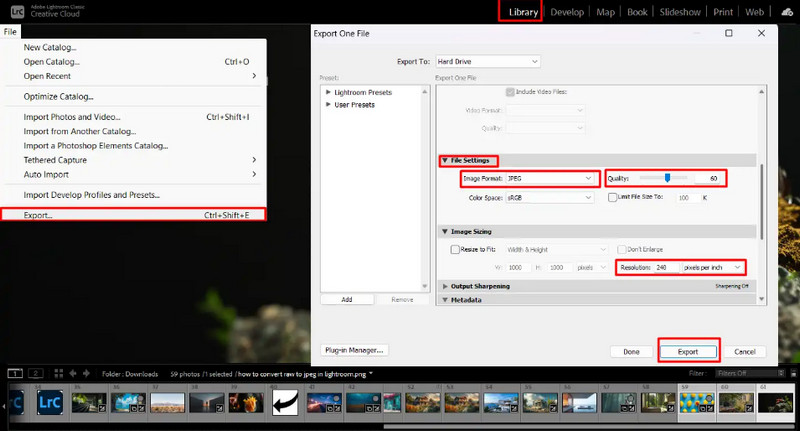The width and height of the screenshot is (800, 431).
Task: Select the curved arrow thumbnail number 40
Action: [x=285, y=402]
